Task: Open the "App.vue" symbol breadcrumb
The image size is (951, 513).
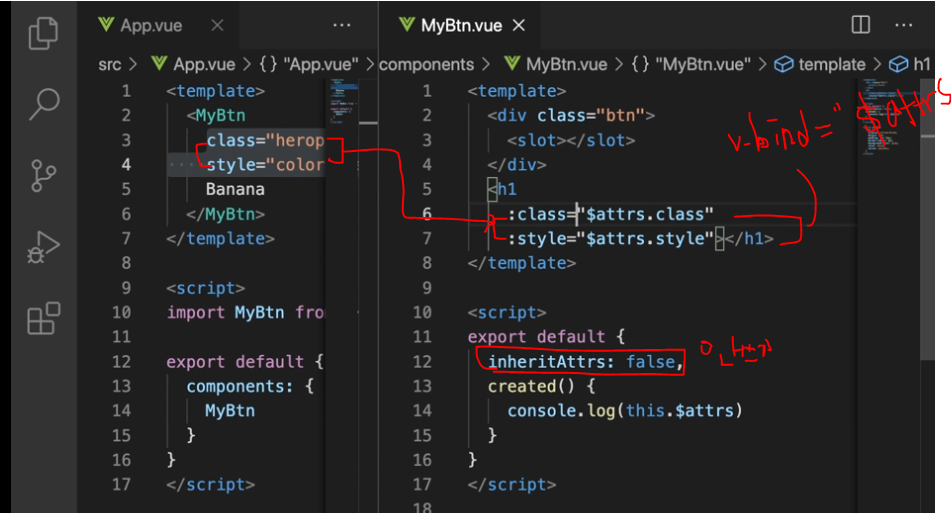Action: [x=309, y=64]
